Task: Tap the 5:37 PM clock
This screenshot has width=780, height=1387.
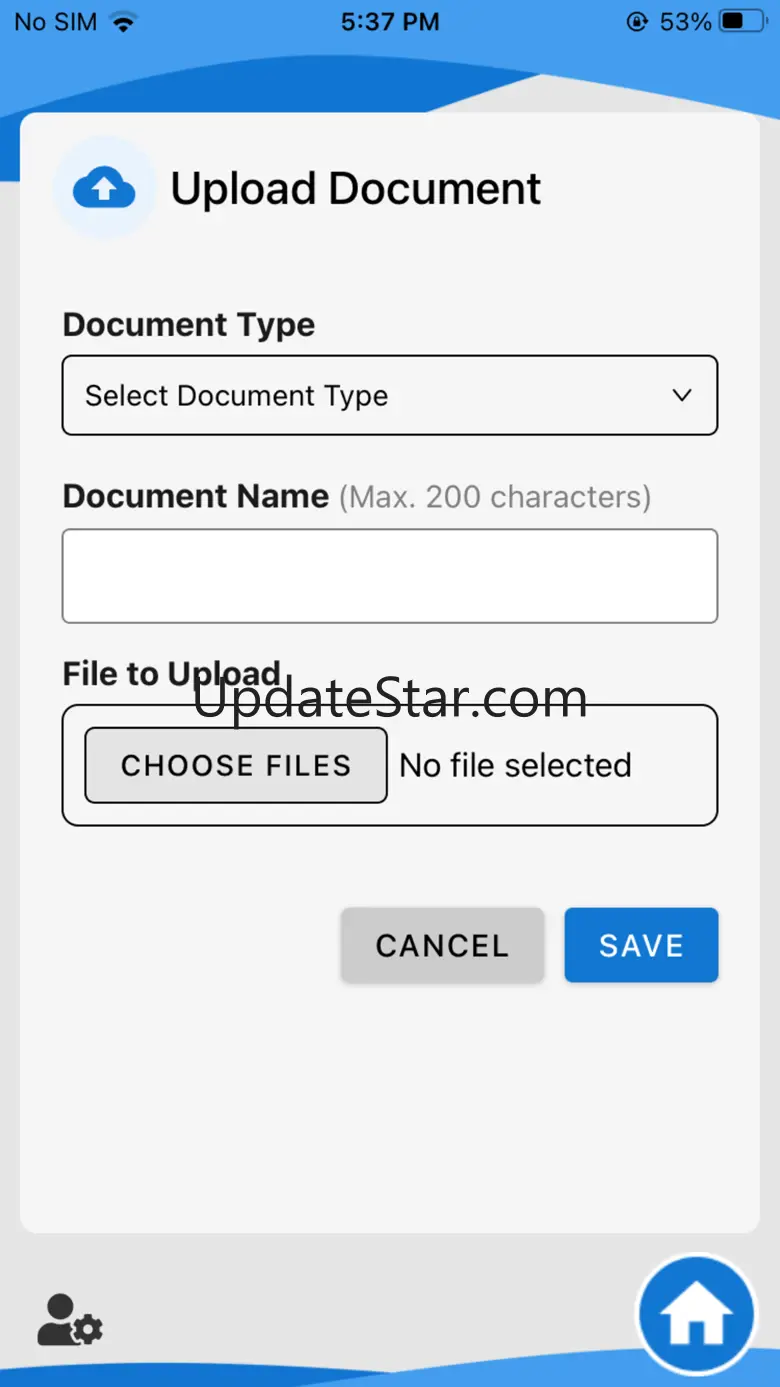Action: [390, 22]
